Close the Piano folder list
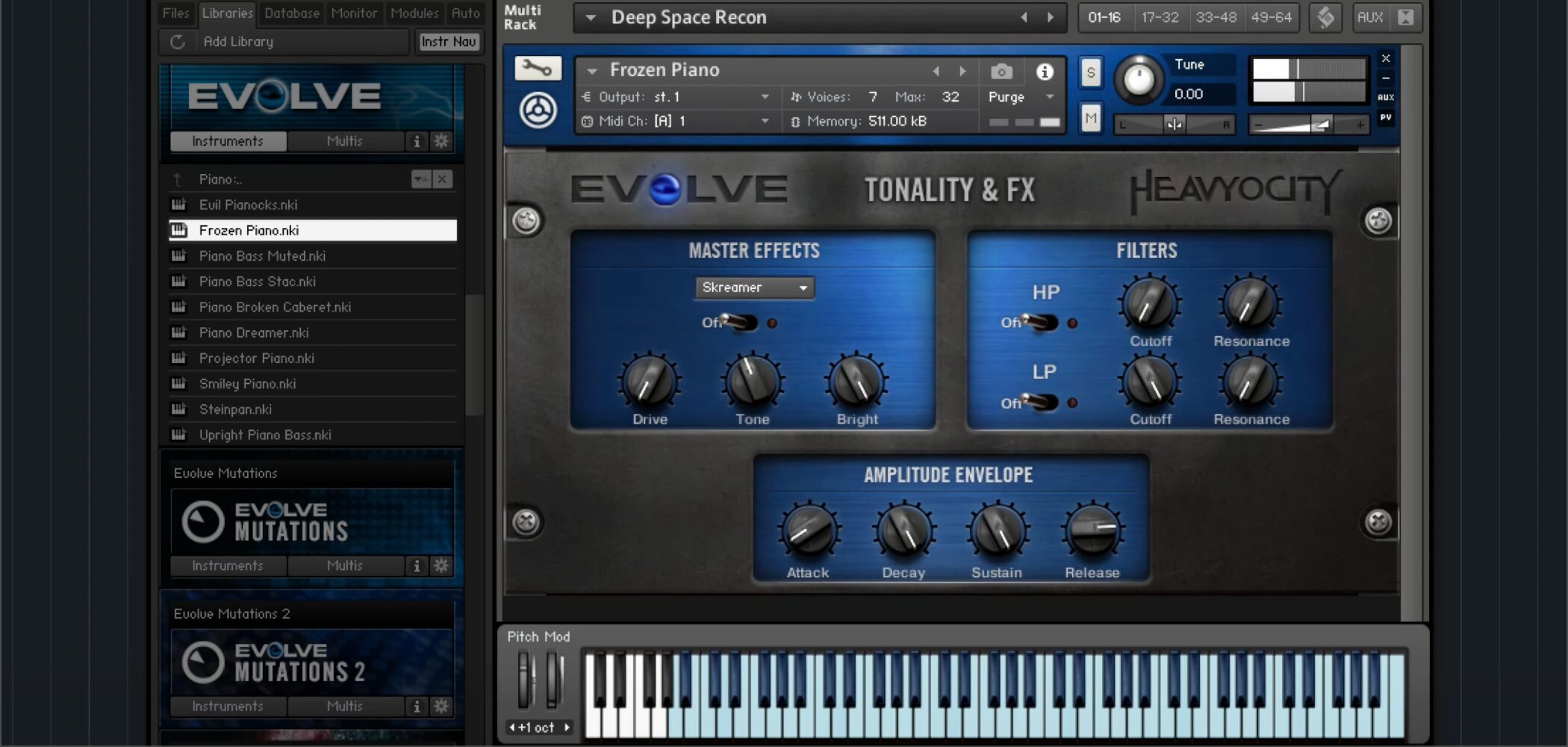 (442, 179)
